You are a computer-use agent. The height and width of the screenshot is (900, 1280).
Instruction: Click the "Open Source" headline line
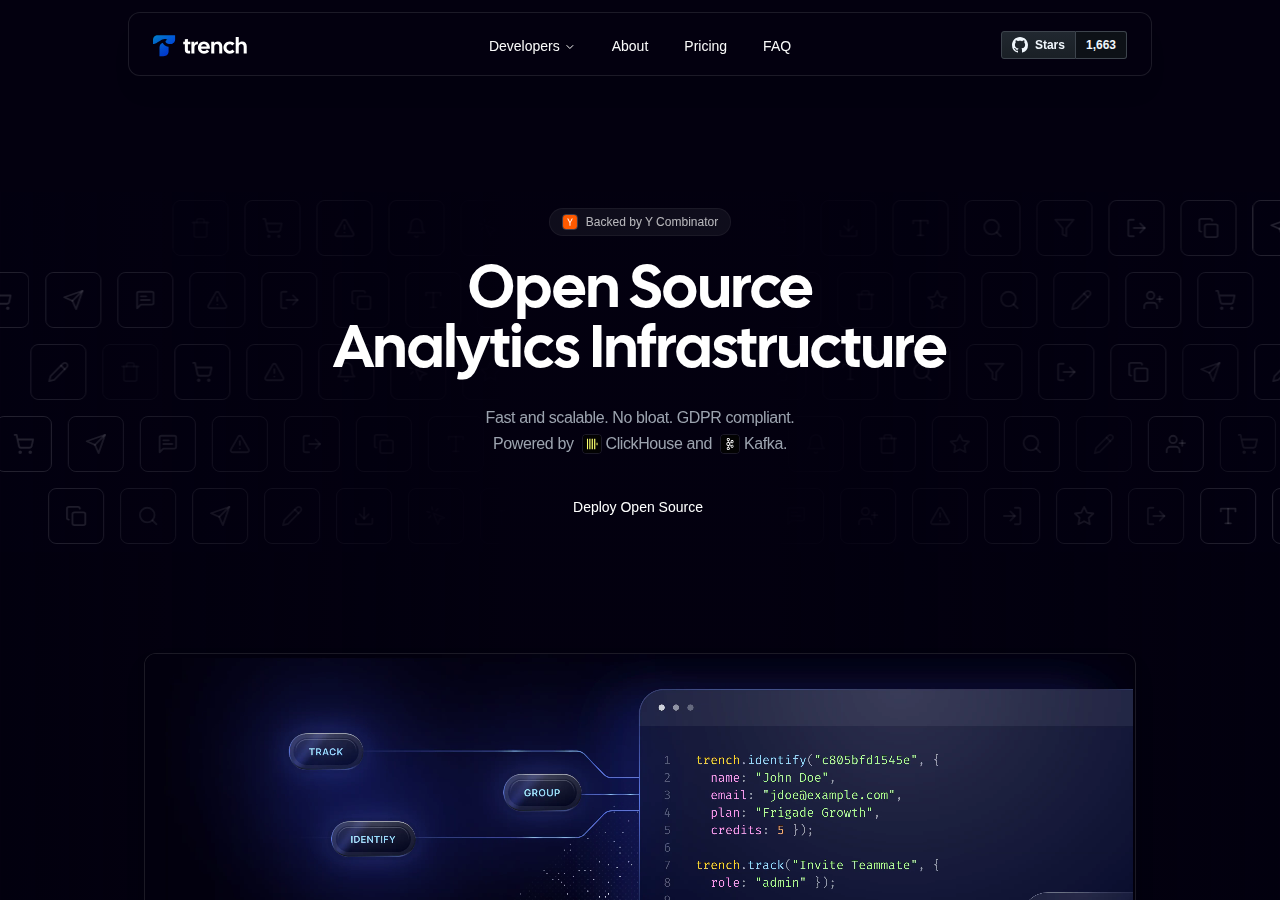tap(640, 287)
